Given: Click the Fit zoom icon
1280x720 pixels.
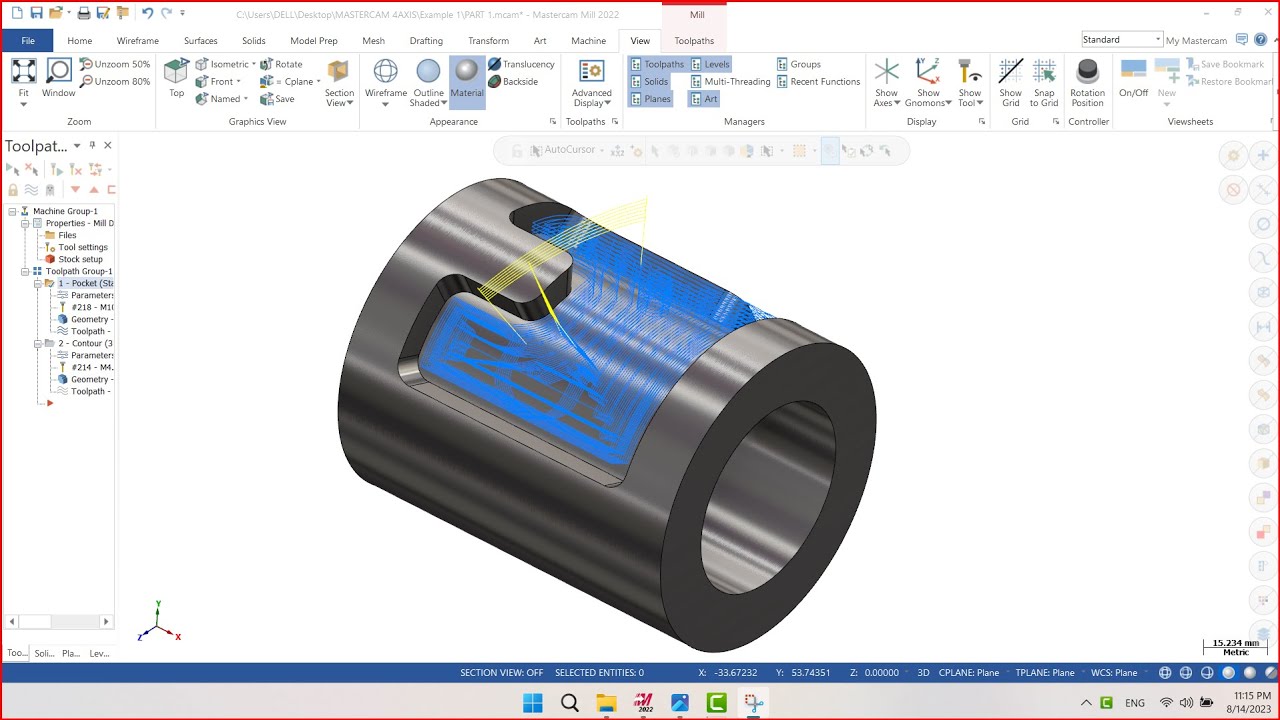Looking at the screenshot, I should 23,71.
